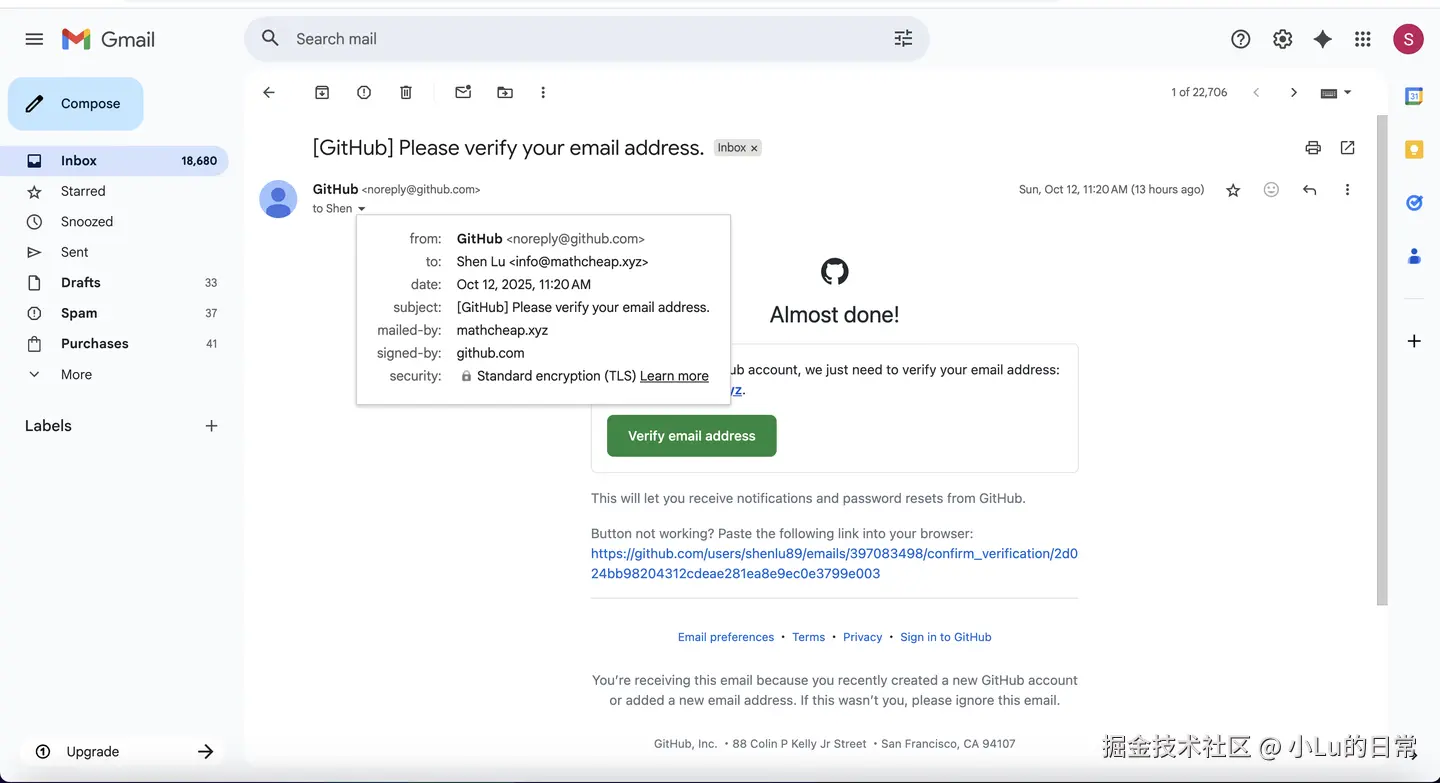Expand More in the sidebar
This screenshot has height=783, width=1440.
76,375
